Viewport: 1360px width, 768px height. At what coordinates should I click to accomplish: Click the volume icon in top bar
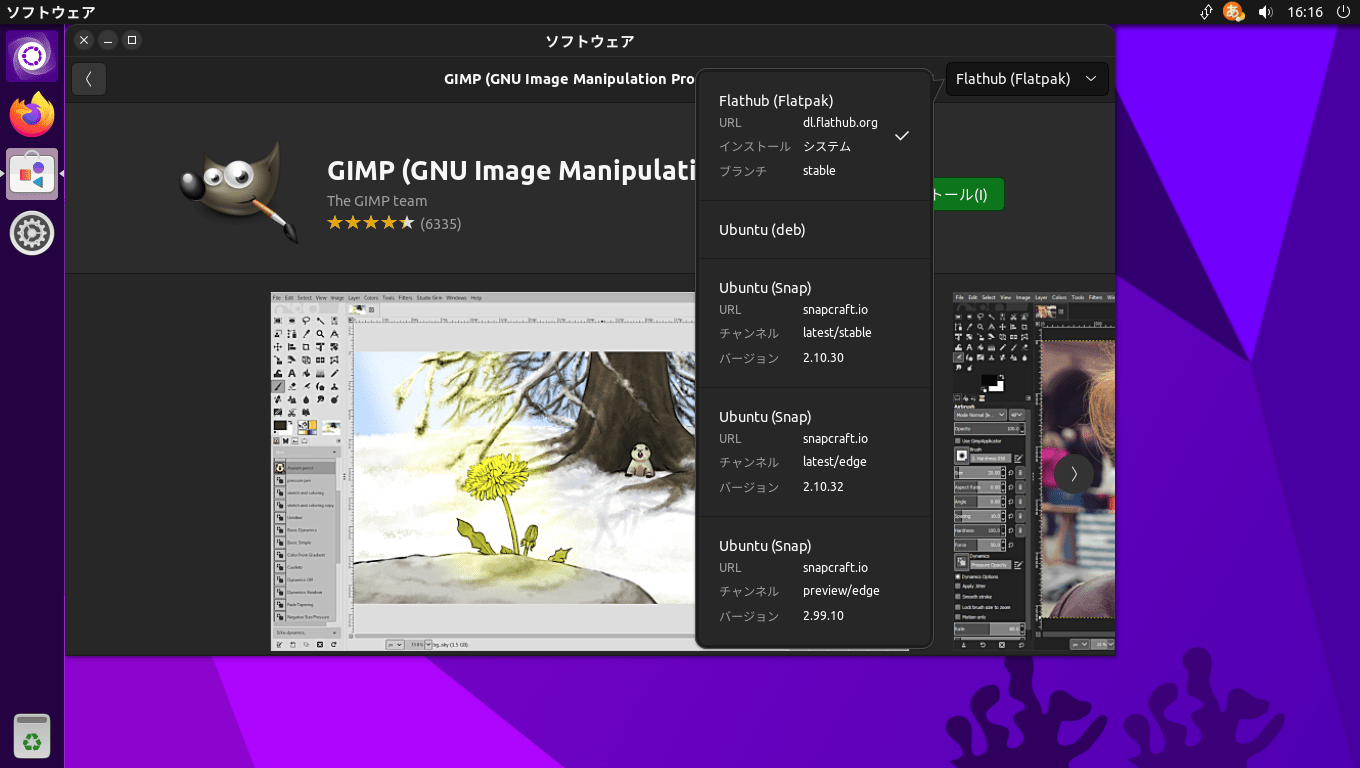[1265, 12]
